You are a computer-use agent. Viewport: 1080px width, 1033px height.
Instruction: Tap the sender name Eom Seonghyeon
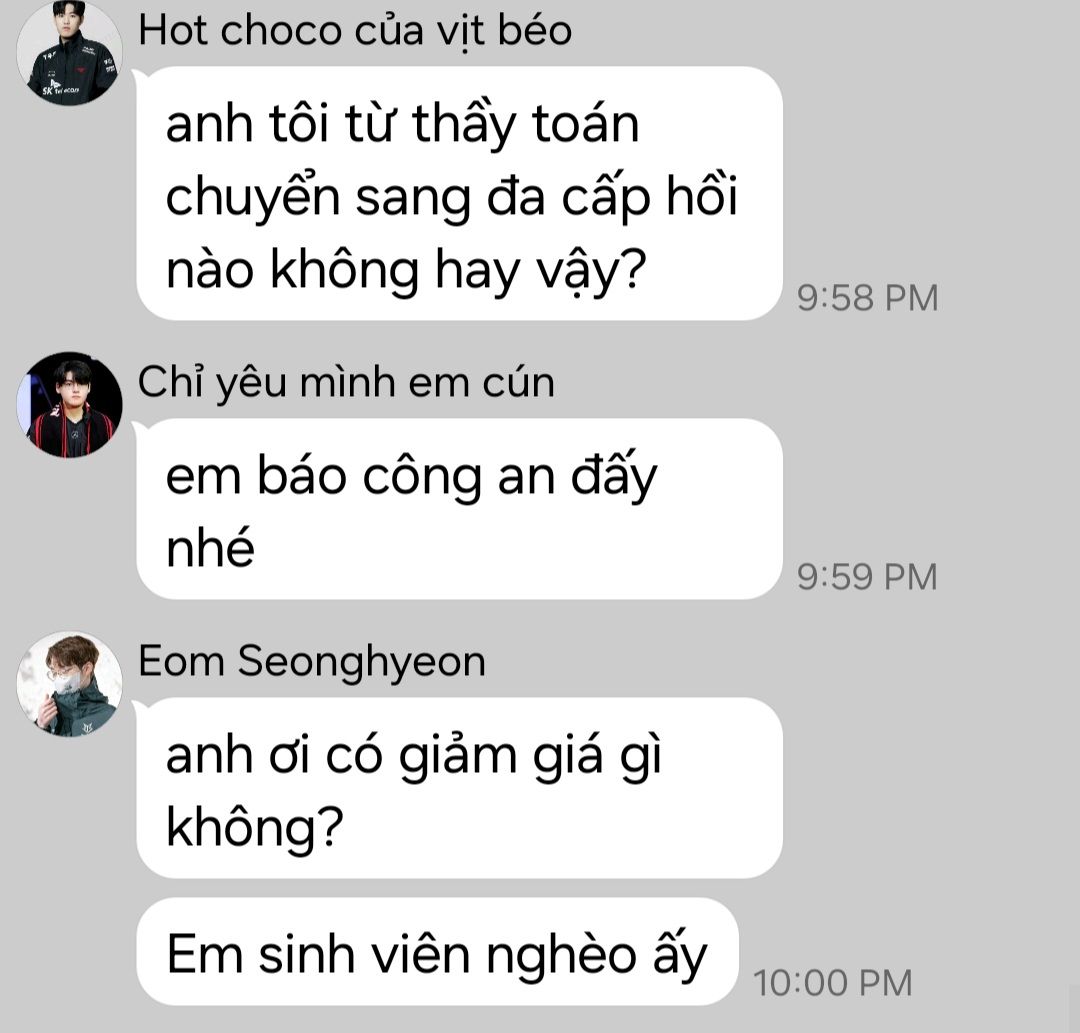click(x=312, y=662)
